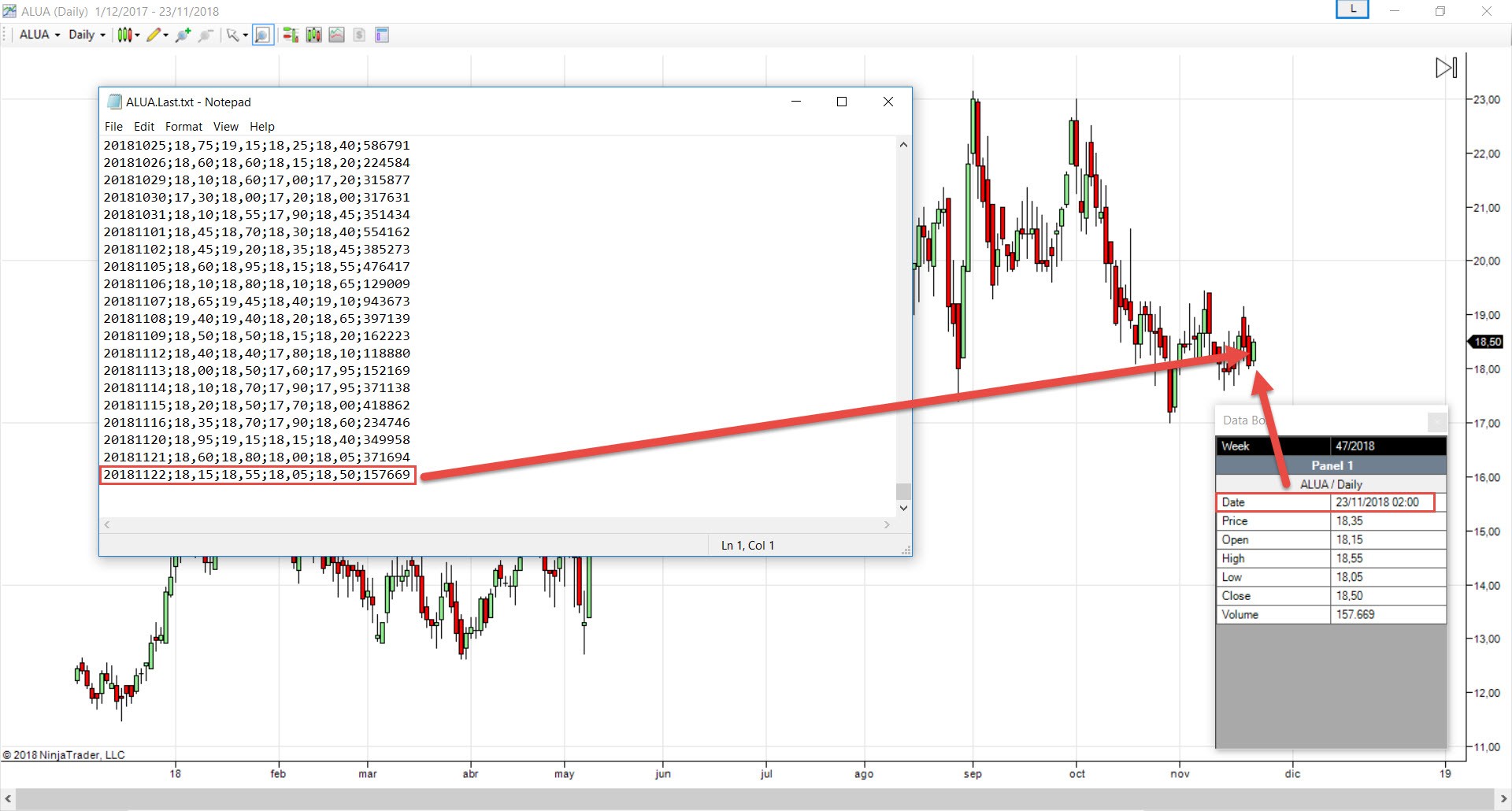Restore down the NinjaTrader chart window
1512x811 pixels.
click(x=1440, y=11)
